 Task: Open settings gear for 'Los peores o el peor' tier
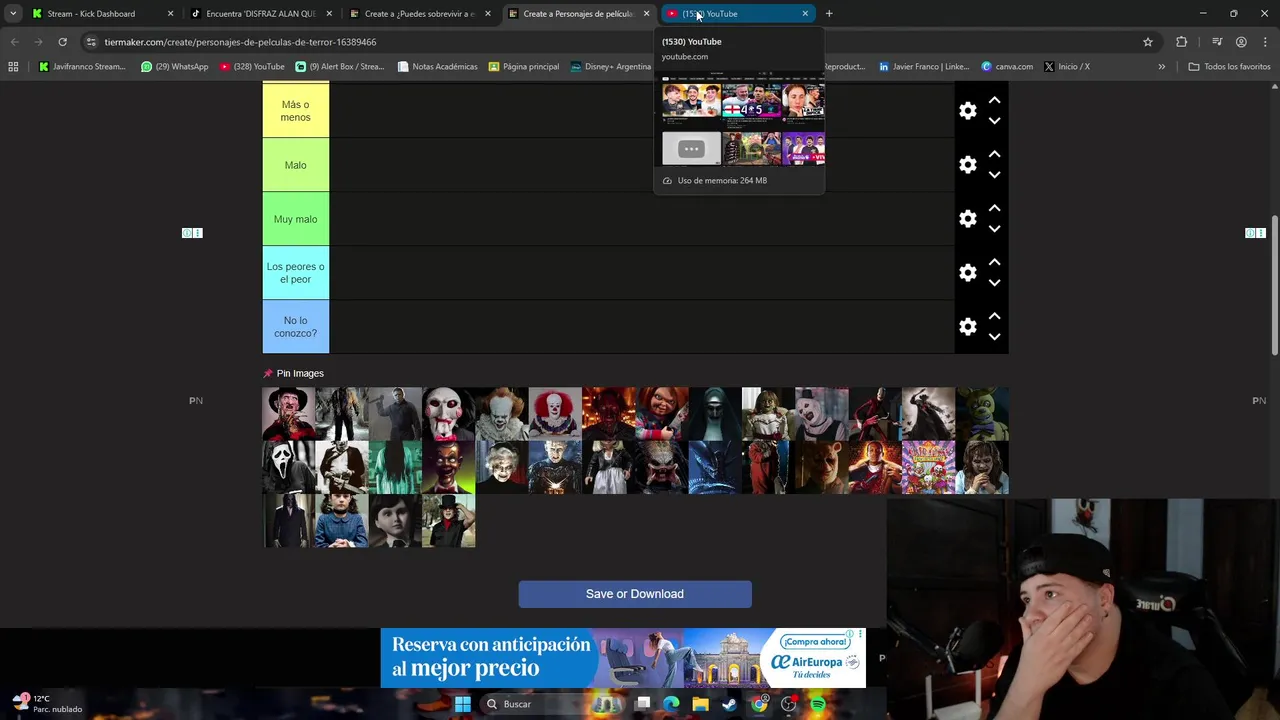tap(967, 273)
